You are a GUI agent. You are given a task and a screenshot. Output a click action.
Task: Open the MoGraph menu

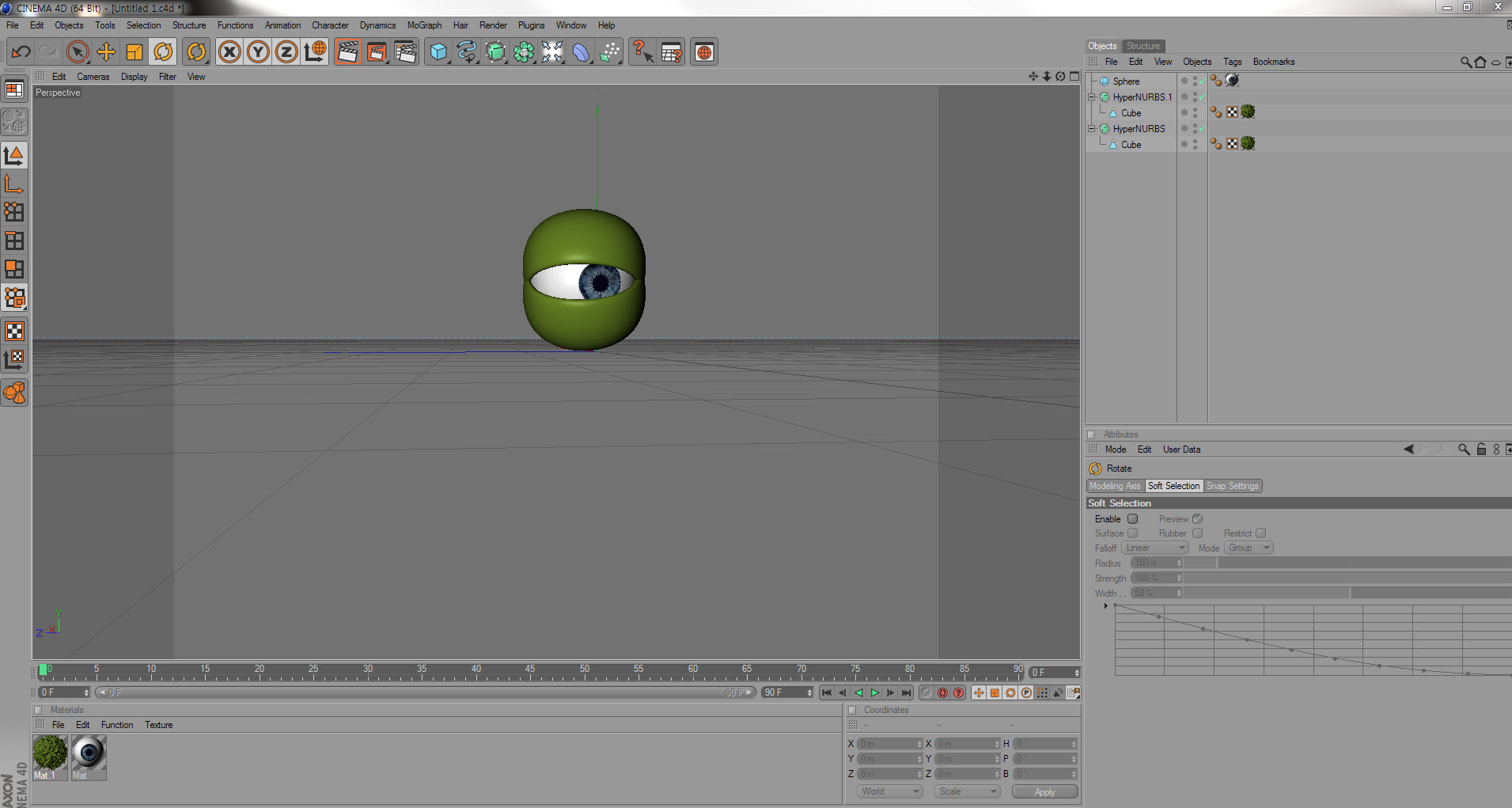pyautogui.click(x=424, y=25)
